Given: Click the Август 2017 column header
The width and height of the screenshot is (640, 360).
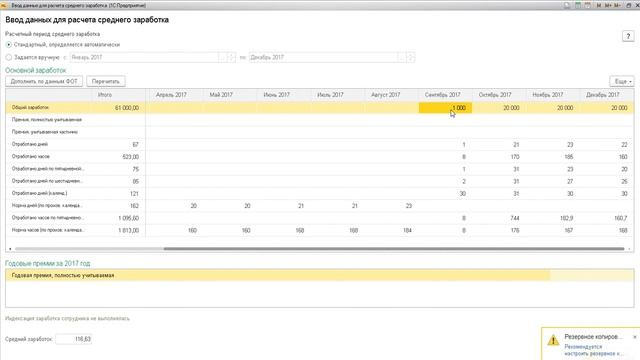Looking at the screenshot, I should click(391, 95).
